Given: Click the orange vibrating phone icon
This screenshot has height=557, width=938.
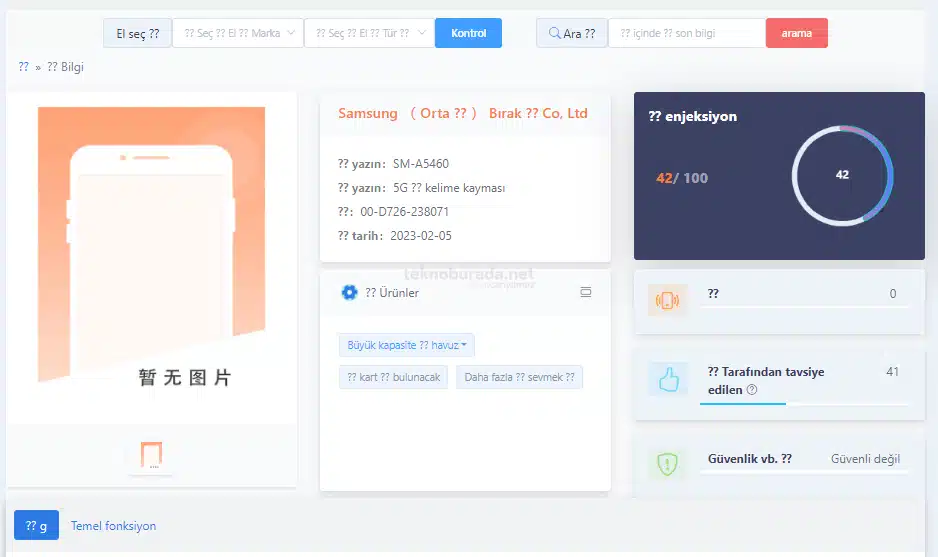Looking at the screenshot, I should (x=667, y=300).
